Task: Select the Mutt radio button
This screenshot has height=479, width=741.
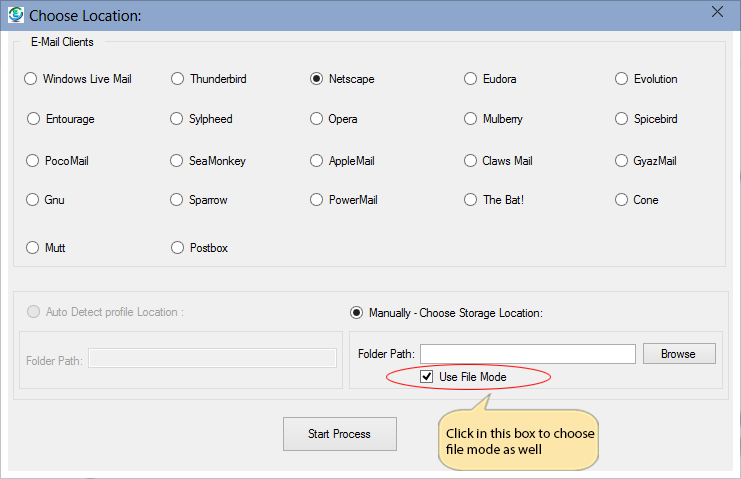Action: [x=34, y=248]
